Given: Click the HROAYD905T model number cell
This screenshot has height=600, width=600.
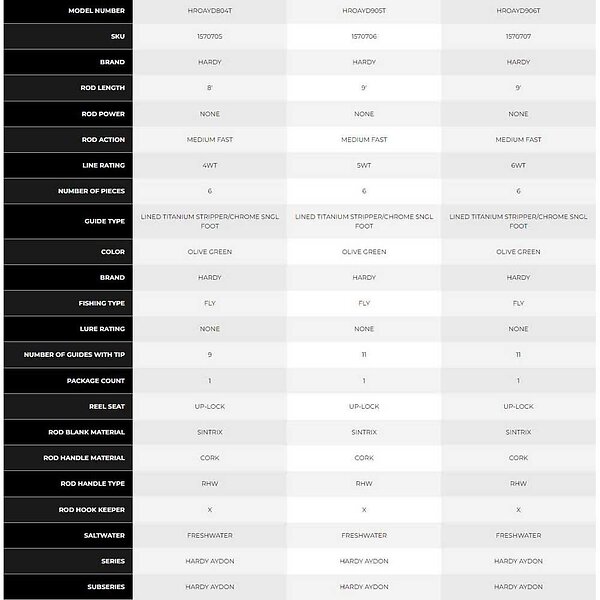Looking at the screenshot, I should (364, 10).
